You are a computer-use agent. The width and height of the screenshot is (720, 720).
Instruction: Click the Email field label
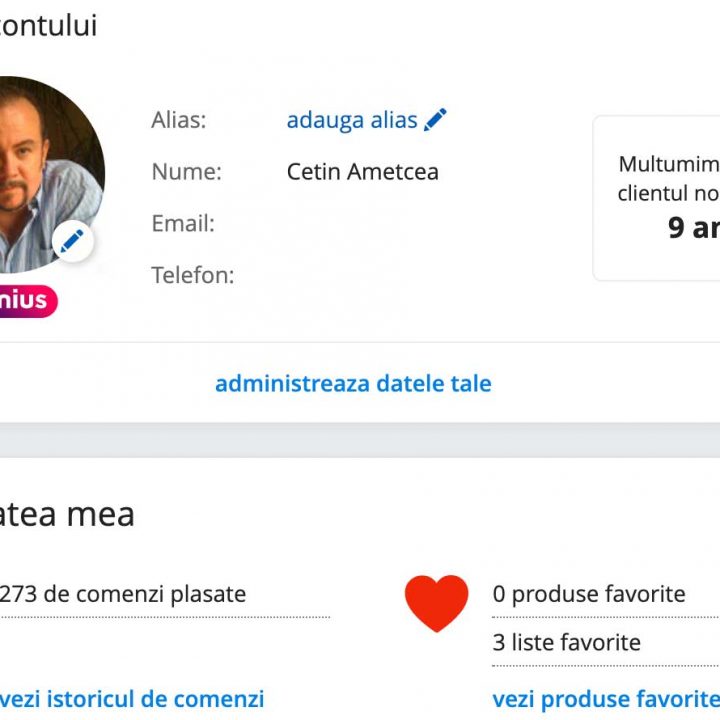183,223
